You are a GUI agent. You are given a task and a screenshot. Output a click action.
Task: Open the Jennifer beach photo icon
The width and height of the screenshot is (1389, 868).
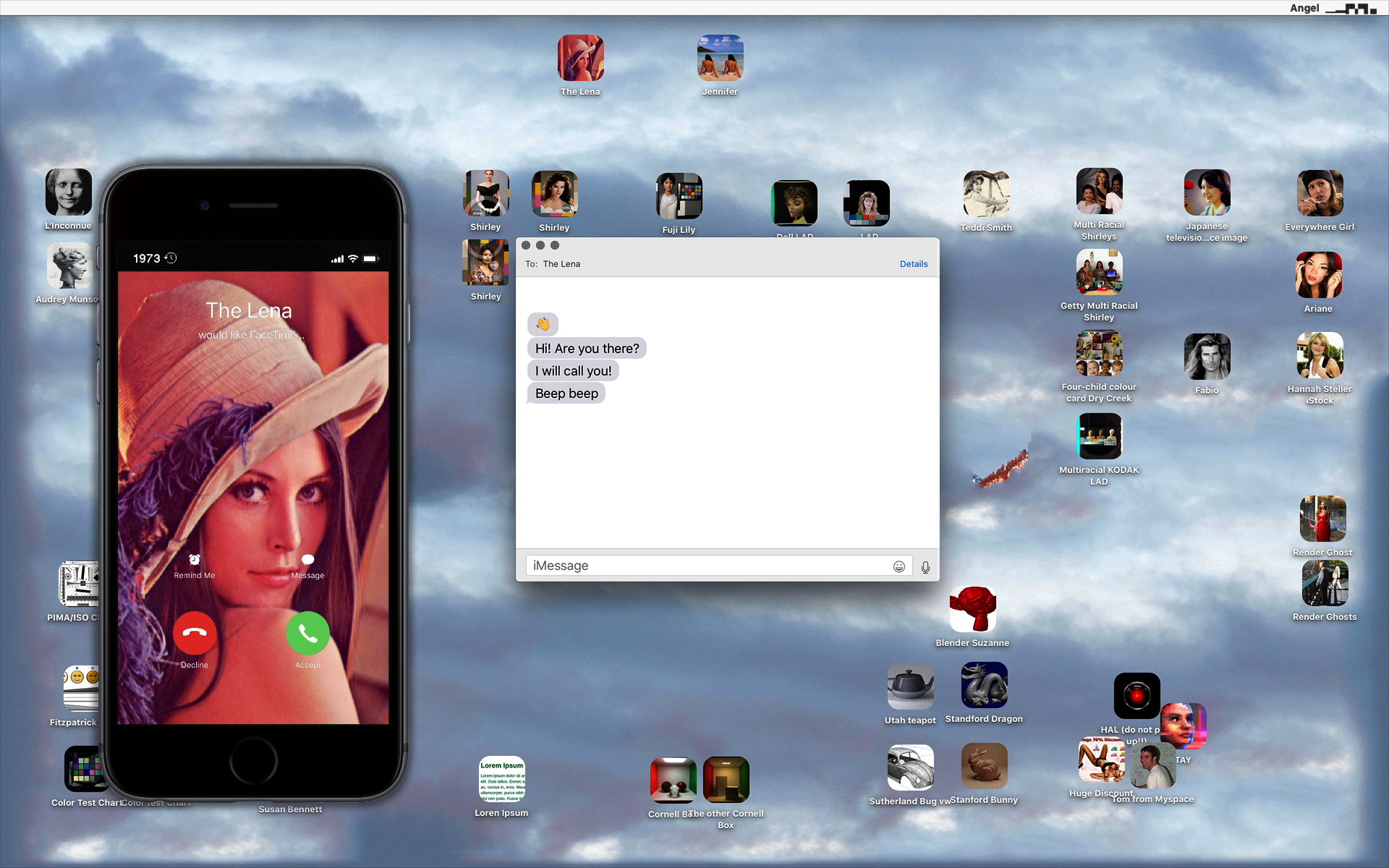(x=720, y=58)
